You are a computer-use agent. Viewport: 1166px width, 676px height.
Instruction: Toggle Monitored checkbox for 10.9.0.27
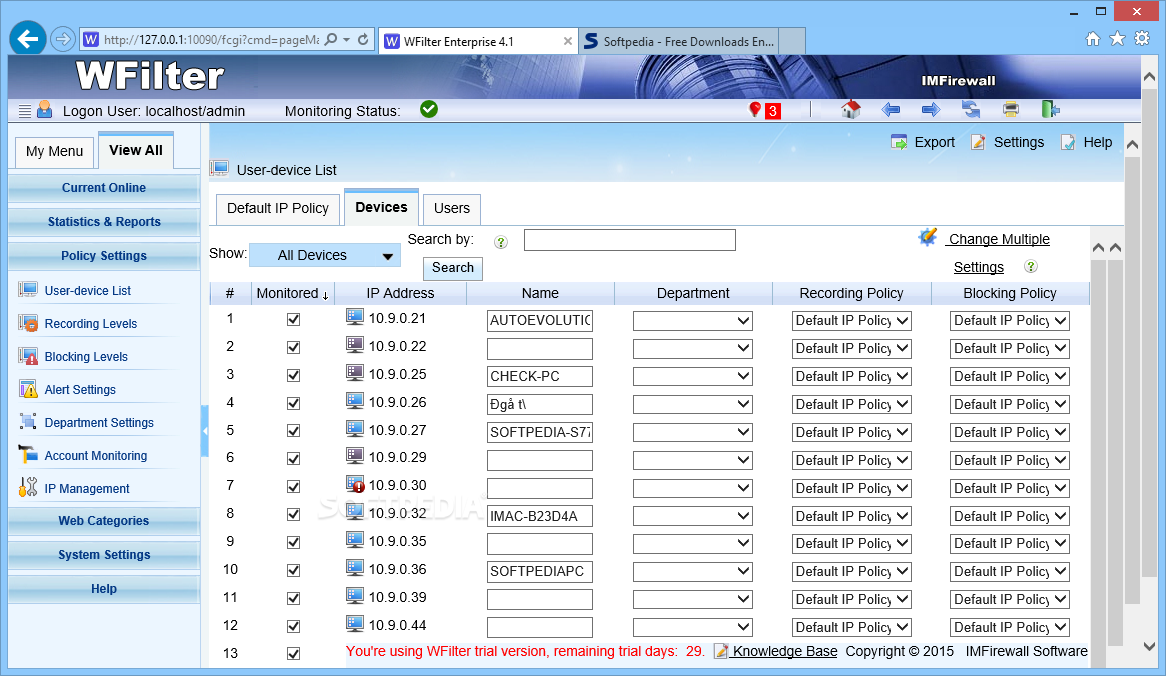tap(294, 431)
